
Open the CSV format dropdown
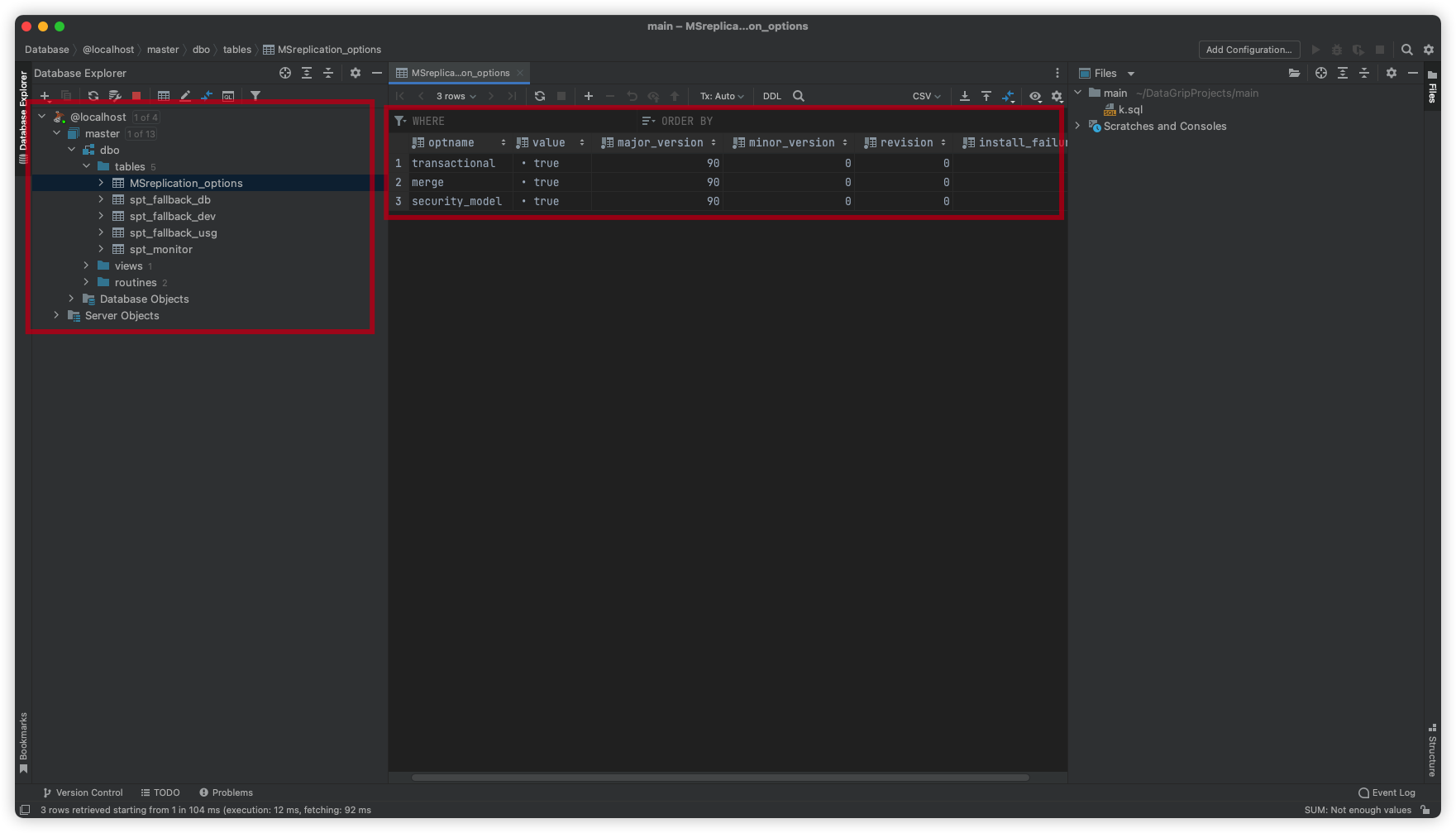pyautogui.click(x=924, y=96)
